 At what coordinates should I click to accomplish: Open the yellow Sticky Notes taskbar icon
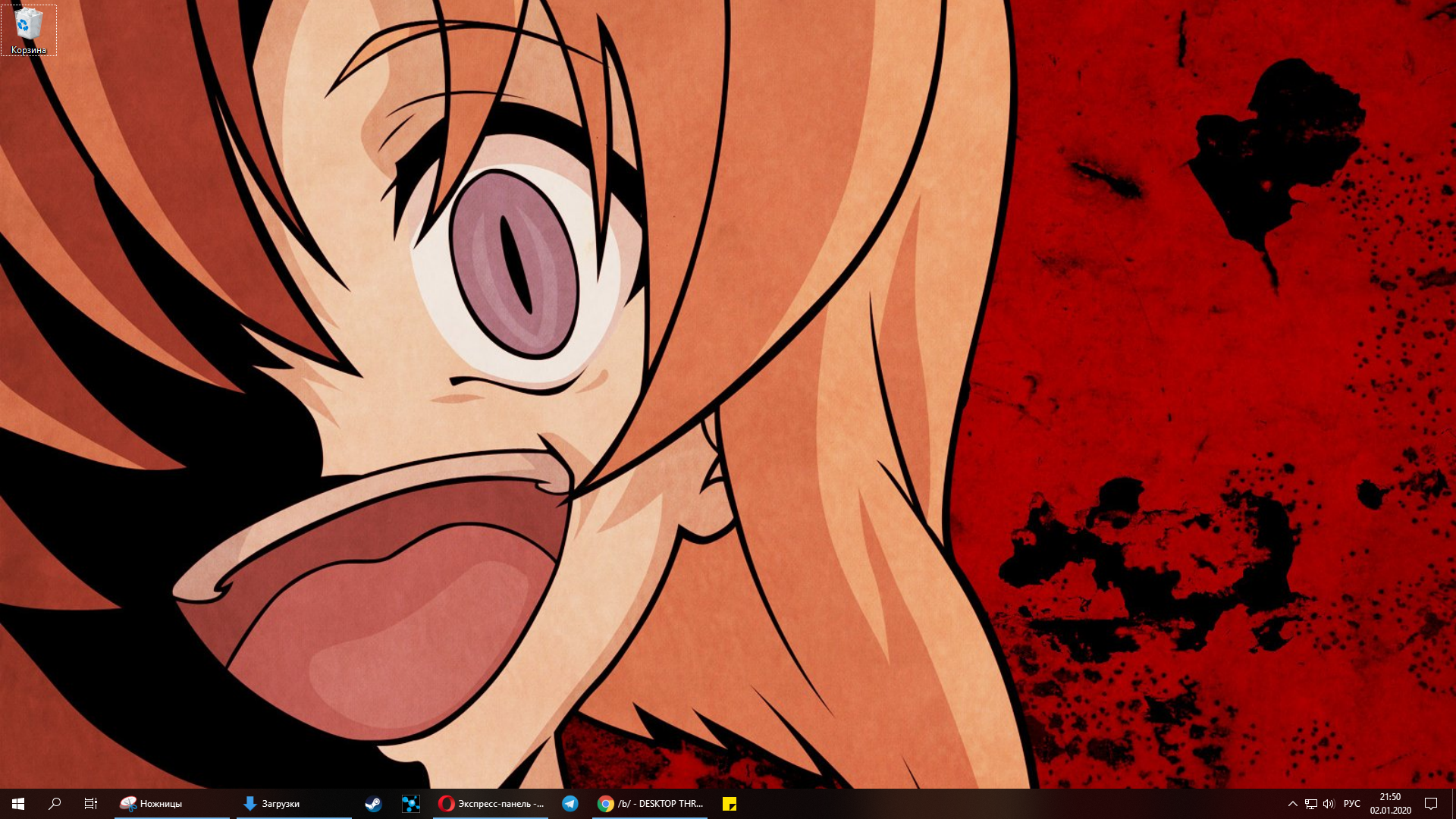pyautogui.click(x=730, y=804)
